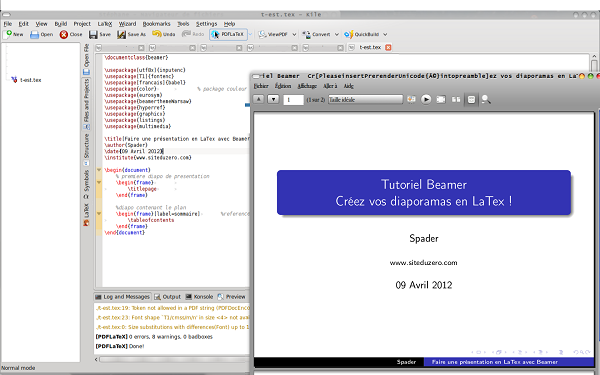
Task: Open Édition menu in PDF viewer
Action: [x=283, y=86]
